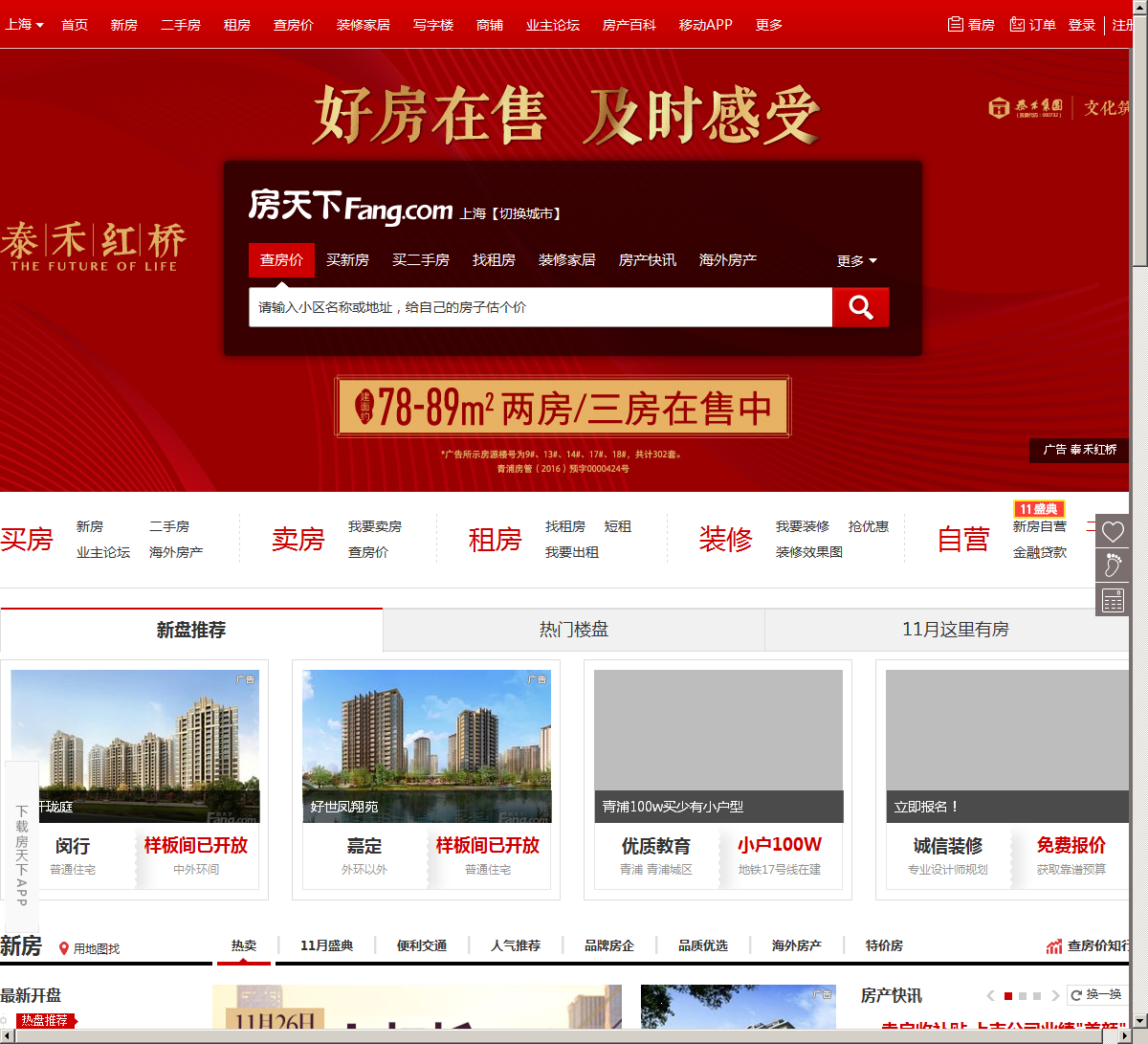Click 查房价 link under 卖房
The height and width of the screenshot is (1044, 1148).
[x=368, y=552]
